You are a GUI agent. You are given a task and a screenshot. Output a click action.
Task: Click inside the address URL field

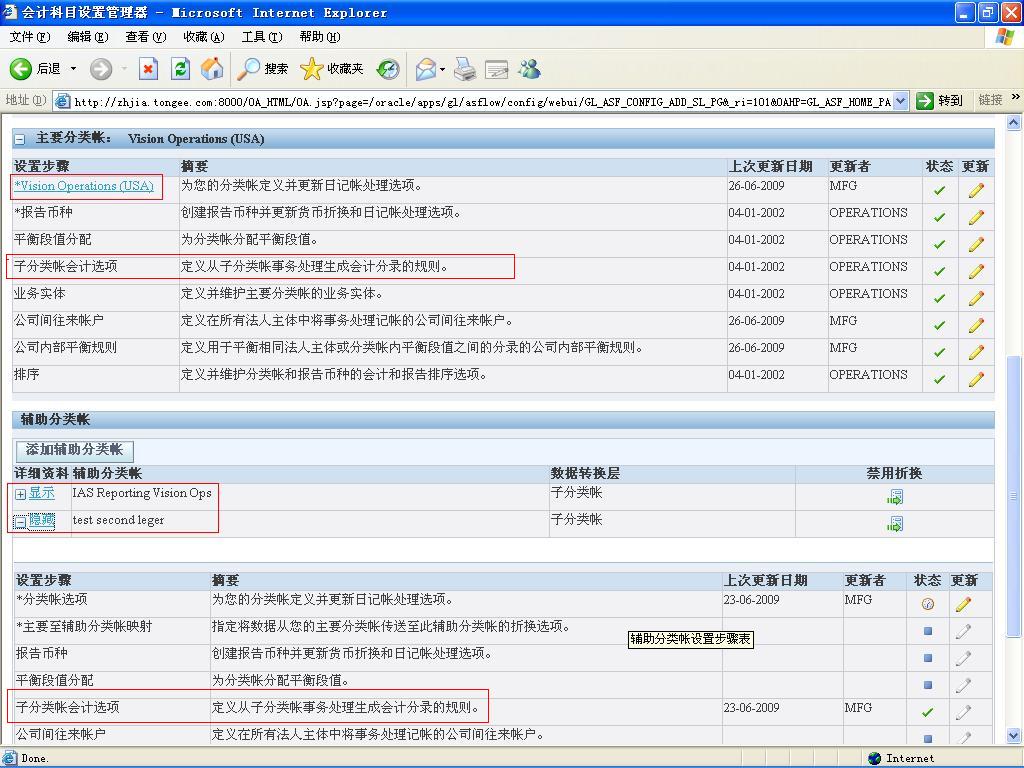[x=482, y=101]
